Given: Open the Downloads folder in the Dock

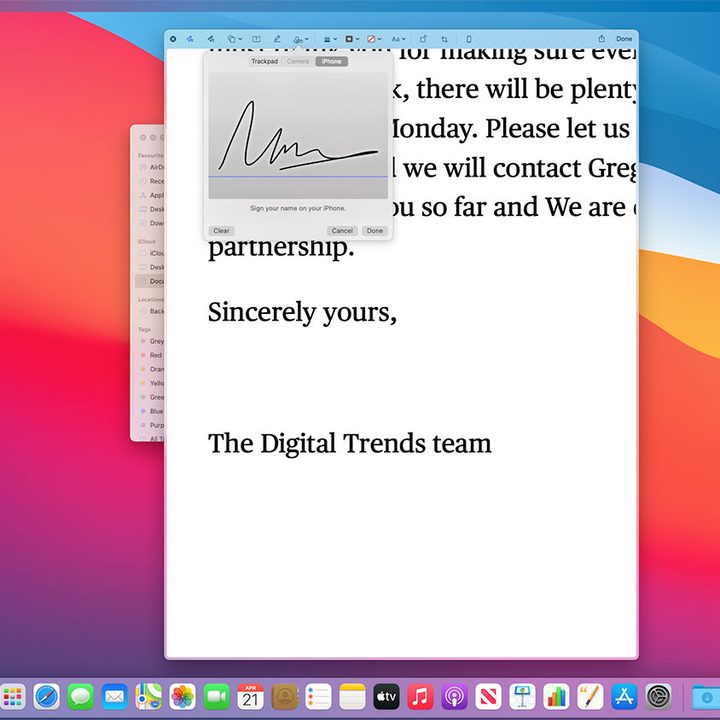Looking at the screenshot, I should pyautogui.click(x=706, y=697).
